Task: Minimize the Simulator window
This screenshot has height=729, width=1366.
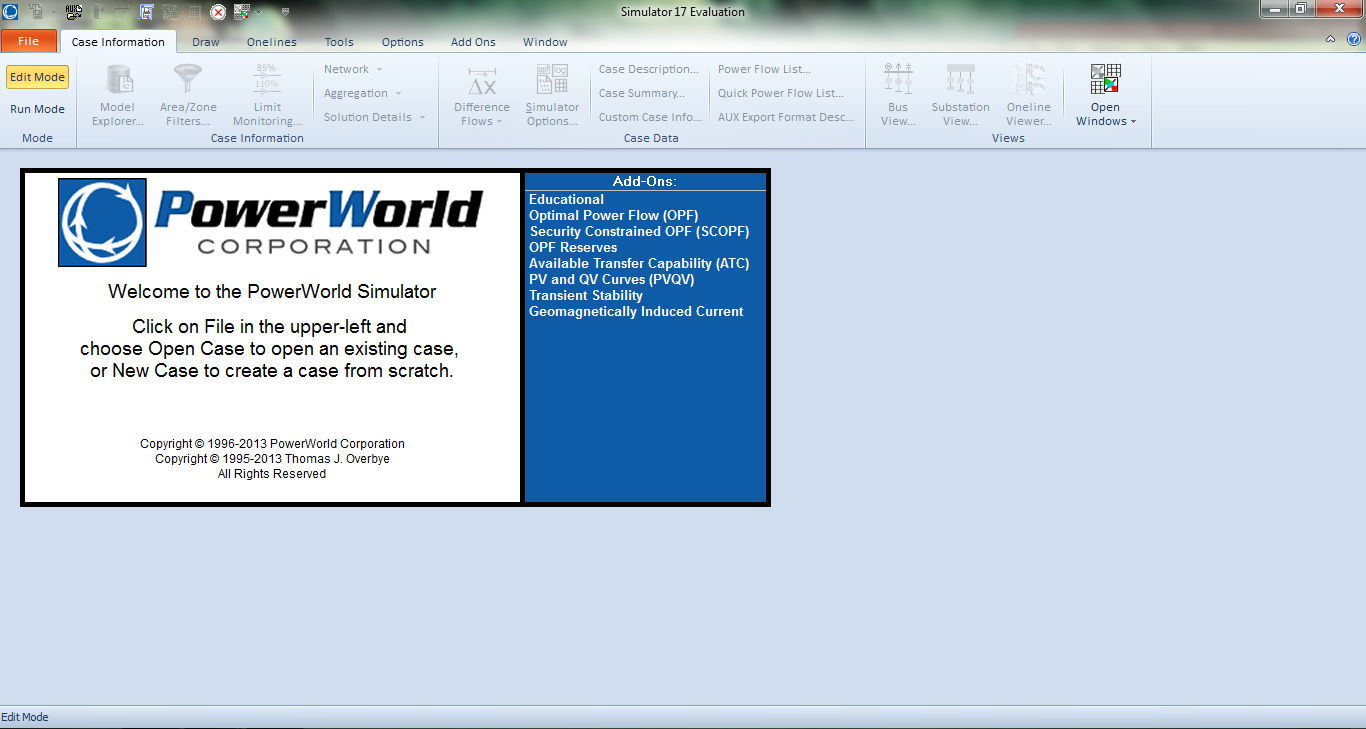Action: point(1274,8)
